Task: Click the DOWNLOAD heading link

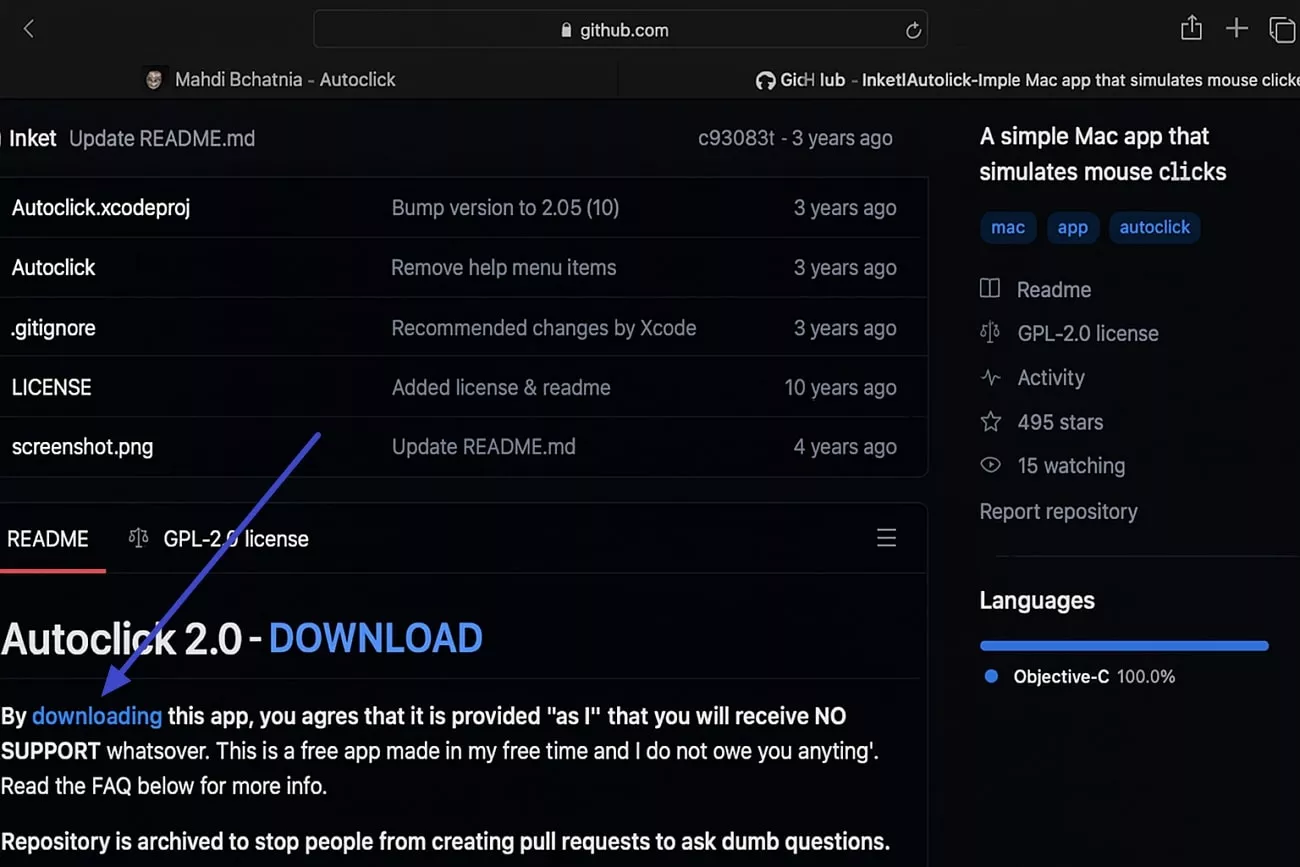Action: pyautogui.click(x=376, y=638)
